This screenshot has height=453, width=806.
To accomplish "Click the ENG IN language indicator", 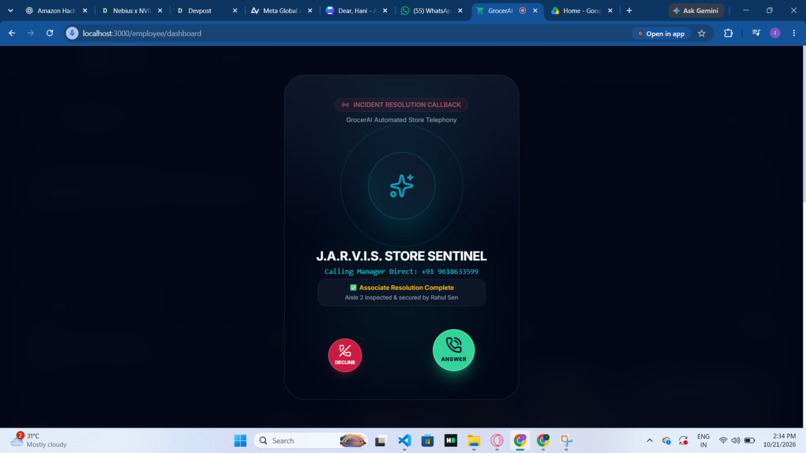I will 703,441.
